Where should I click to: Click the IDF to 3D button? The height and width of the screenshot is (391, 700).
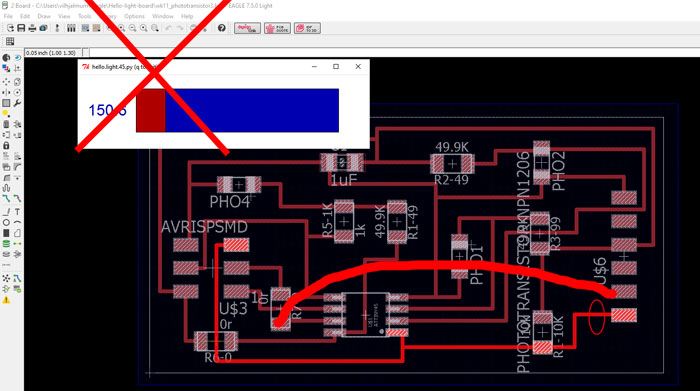tap(307, 28)
